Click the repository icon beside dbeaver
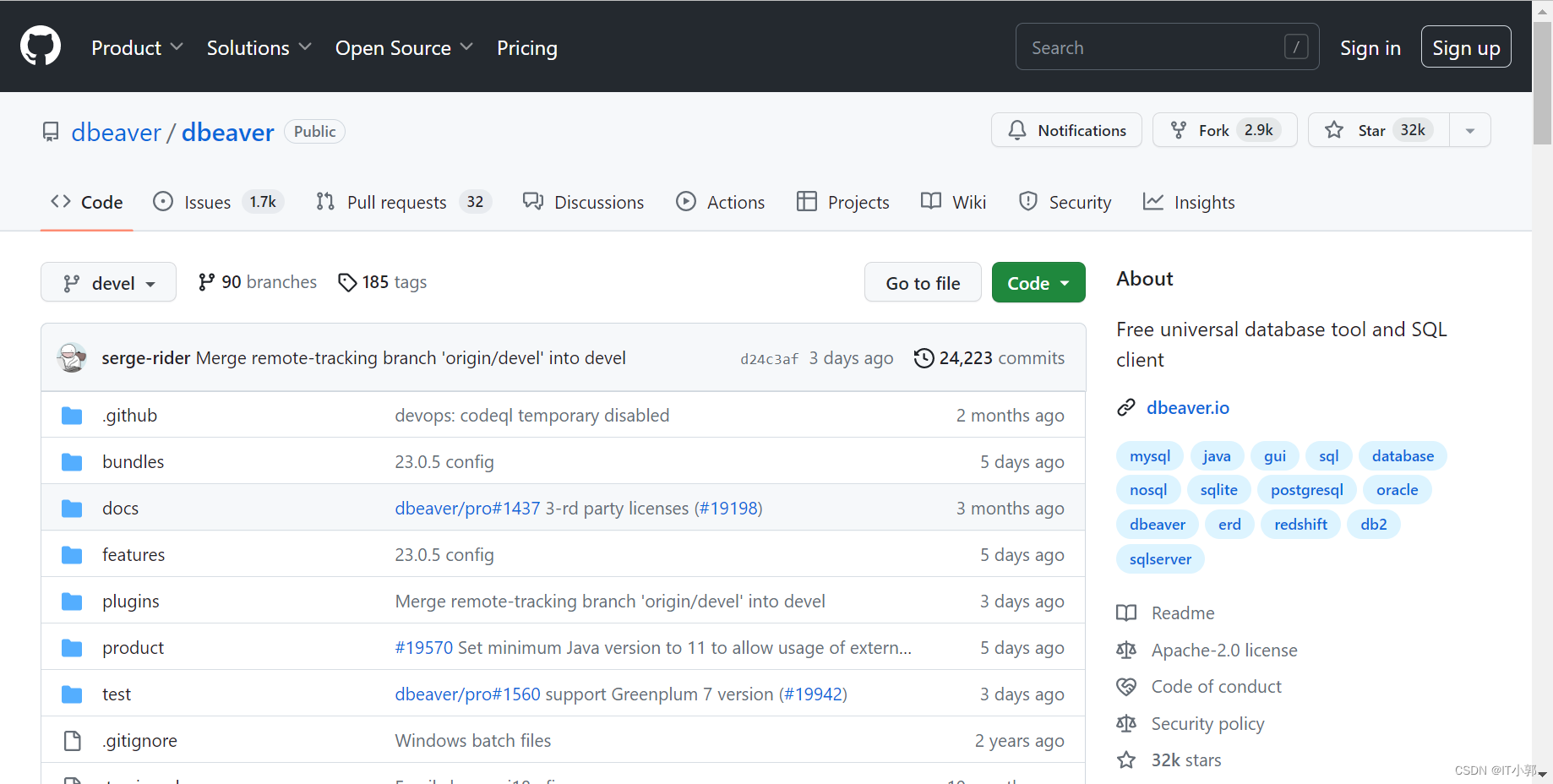This screenshot has width=1553, height=784. (51, 132)
